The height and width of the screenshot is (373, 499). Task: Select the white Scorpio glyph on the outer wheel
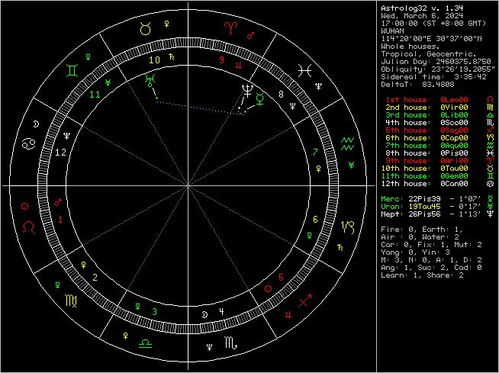coord(230,343)
